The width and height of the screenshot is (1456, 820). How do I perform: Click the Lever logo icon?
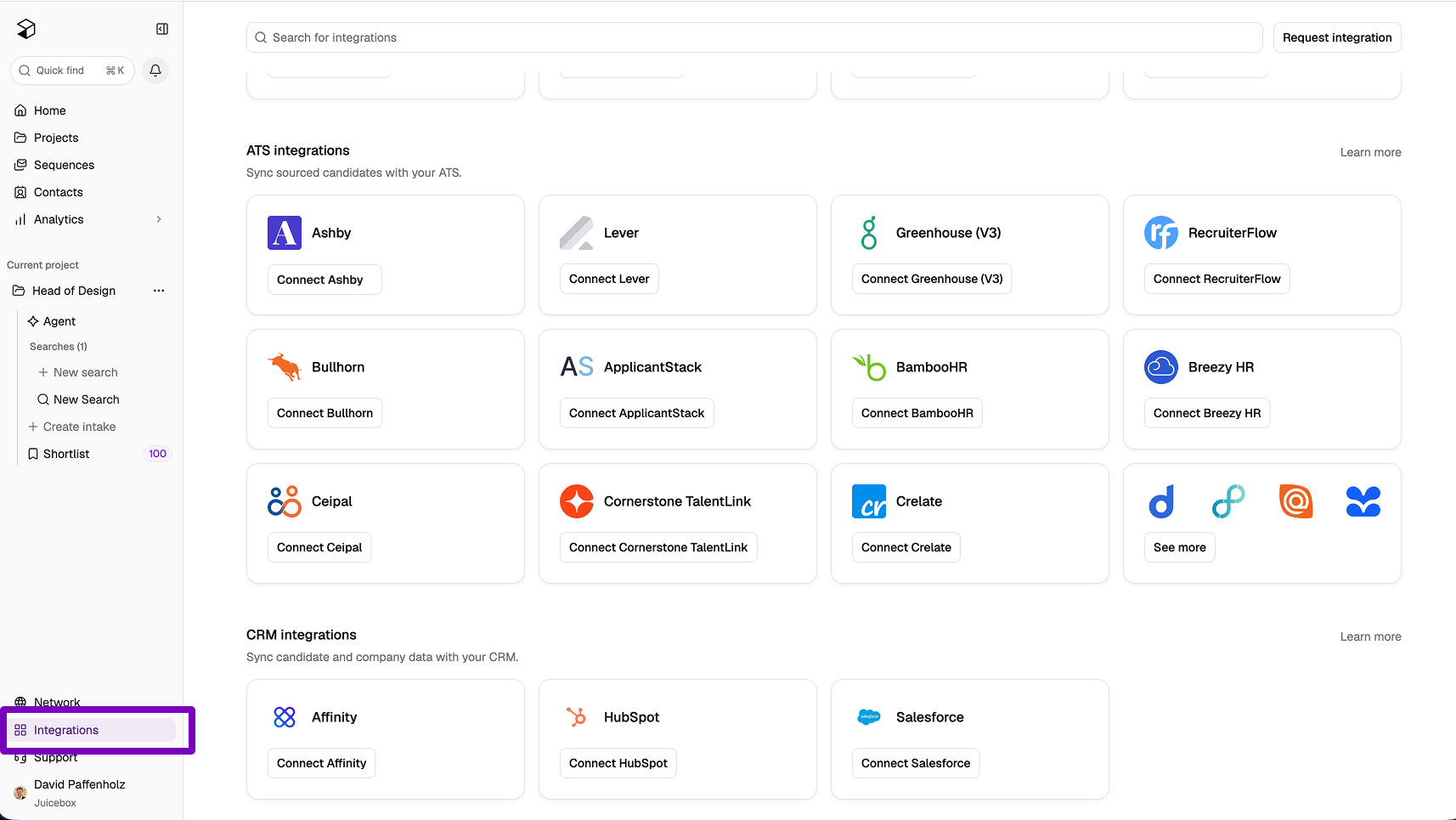click(577, 233)
